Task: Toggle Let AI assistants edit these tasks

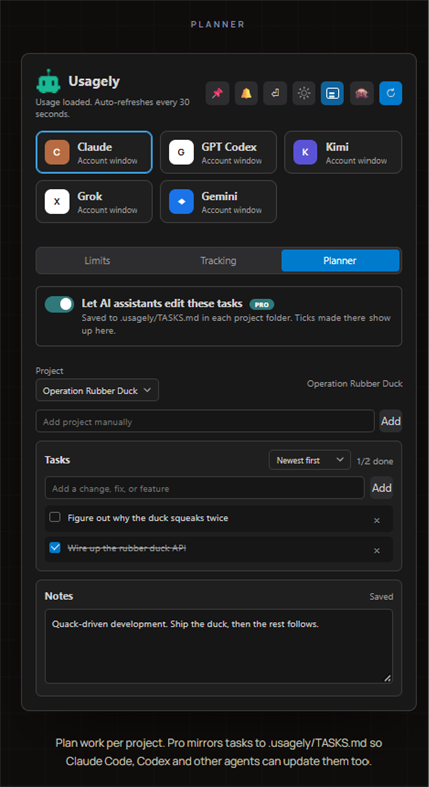Action: pos(59,304)
